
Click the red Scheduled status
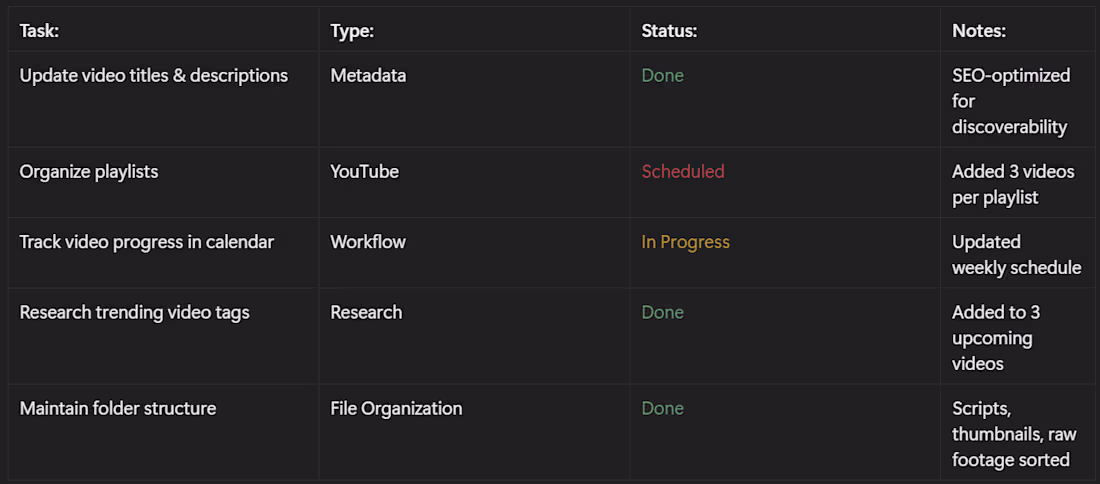click(683, 171)
